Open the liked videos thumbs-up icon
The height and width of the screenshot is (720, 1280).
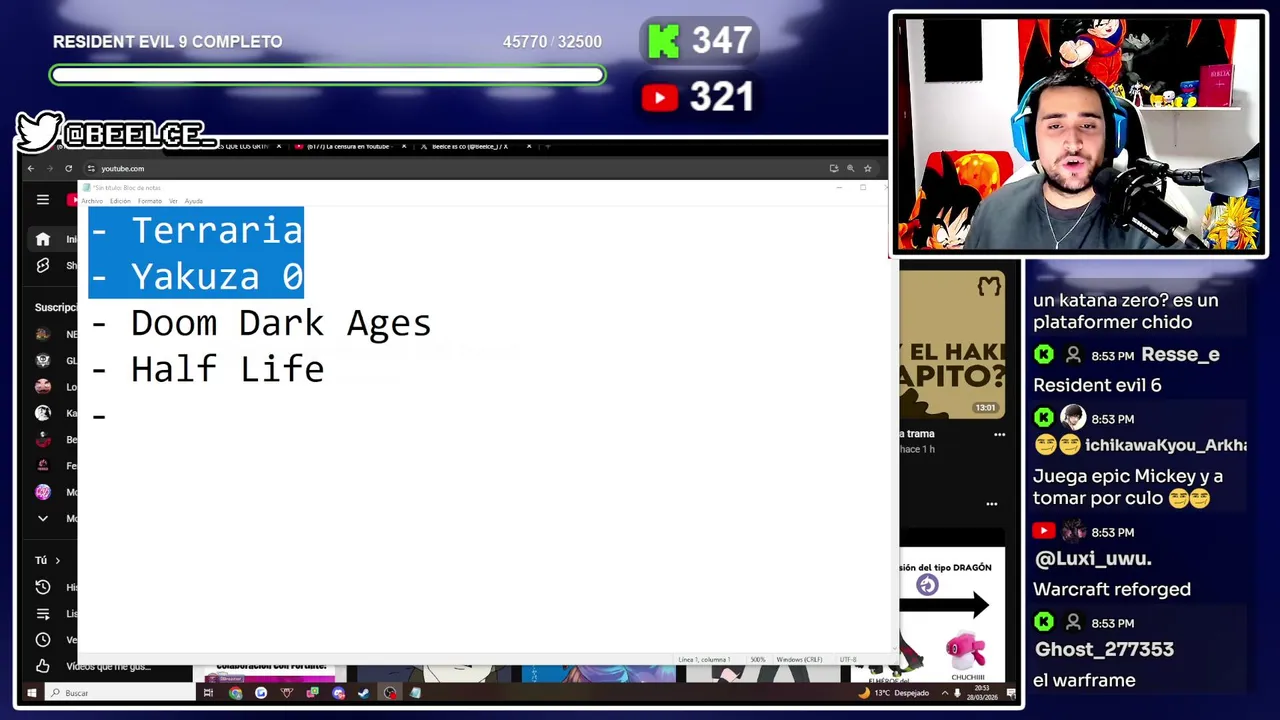(x=43, y=666)
